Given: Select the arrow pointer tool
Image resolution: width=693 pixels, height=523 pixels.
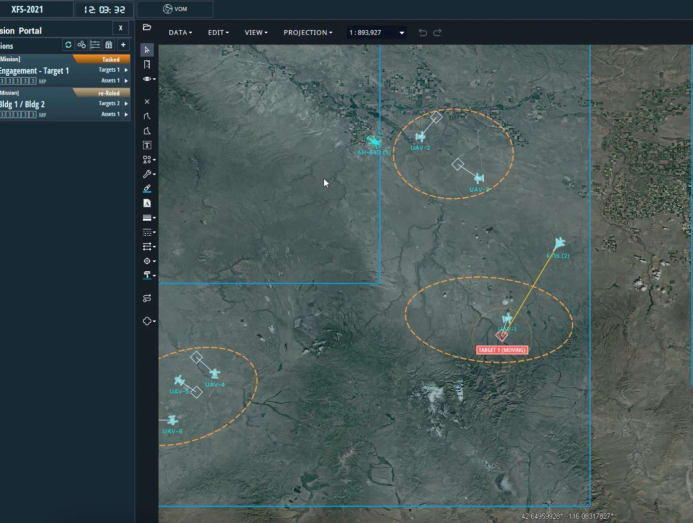Looking at the screenshot, I should click(x=147, y=49).
